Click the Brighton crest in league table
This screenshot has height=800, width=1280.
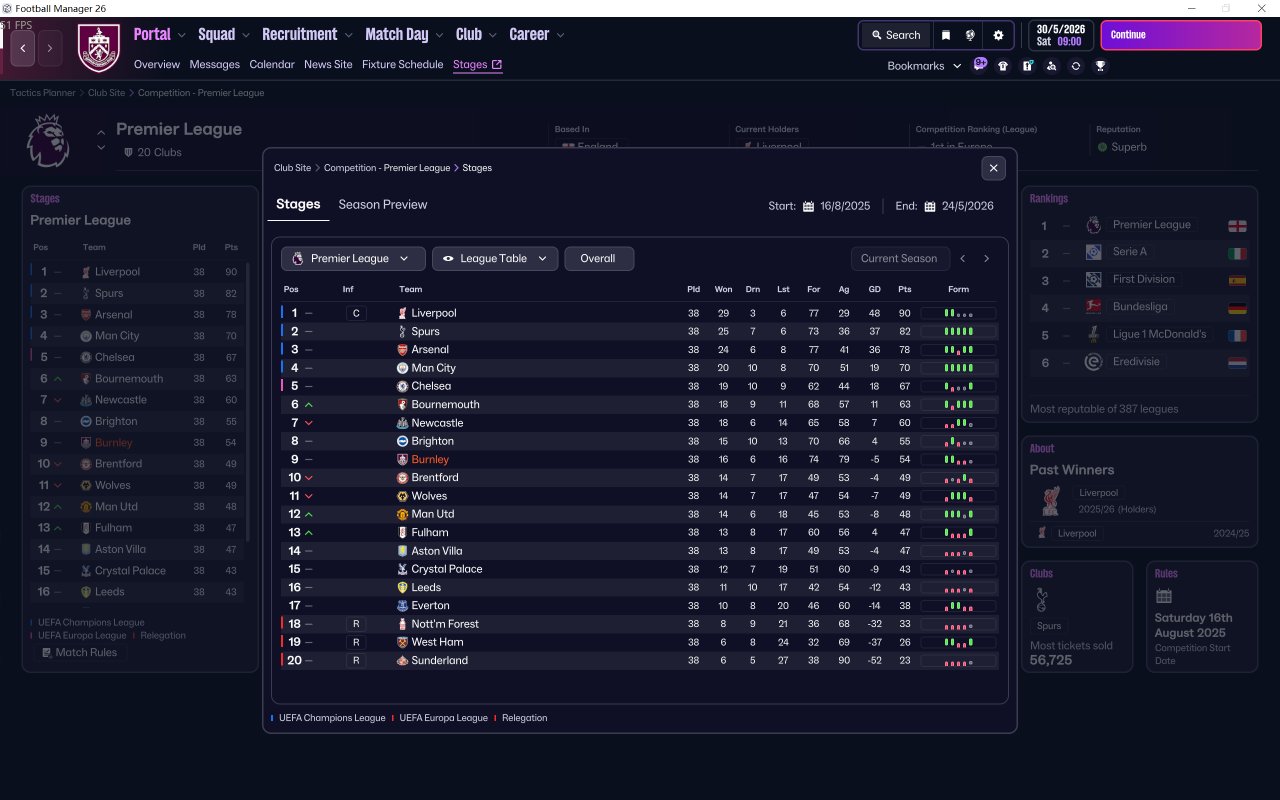click(x=402, y=441)
